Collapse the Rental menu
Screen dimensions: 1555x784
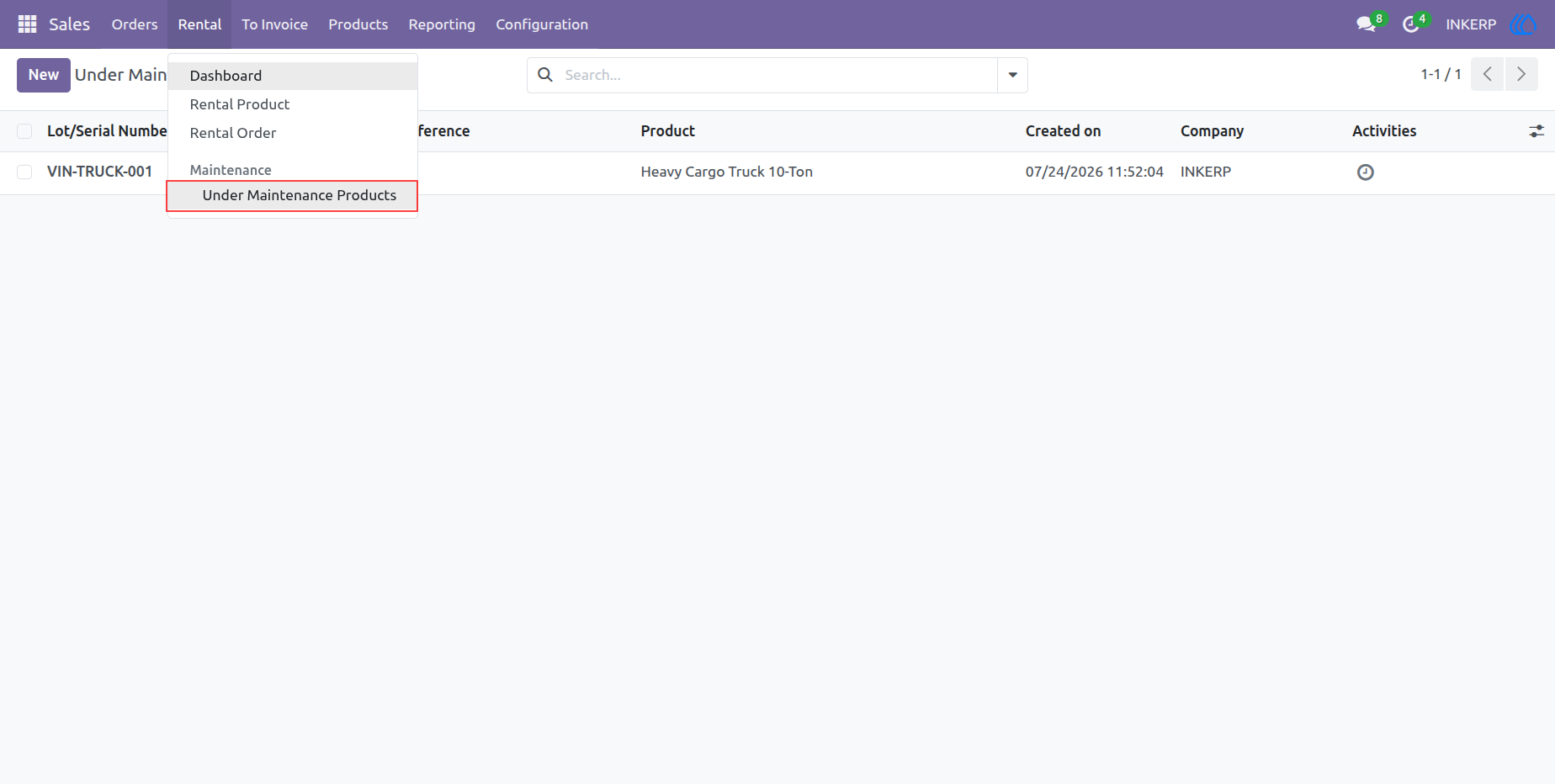click(x=199, y=24)
